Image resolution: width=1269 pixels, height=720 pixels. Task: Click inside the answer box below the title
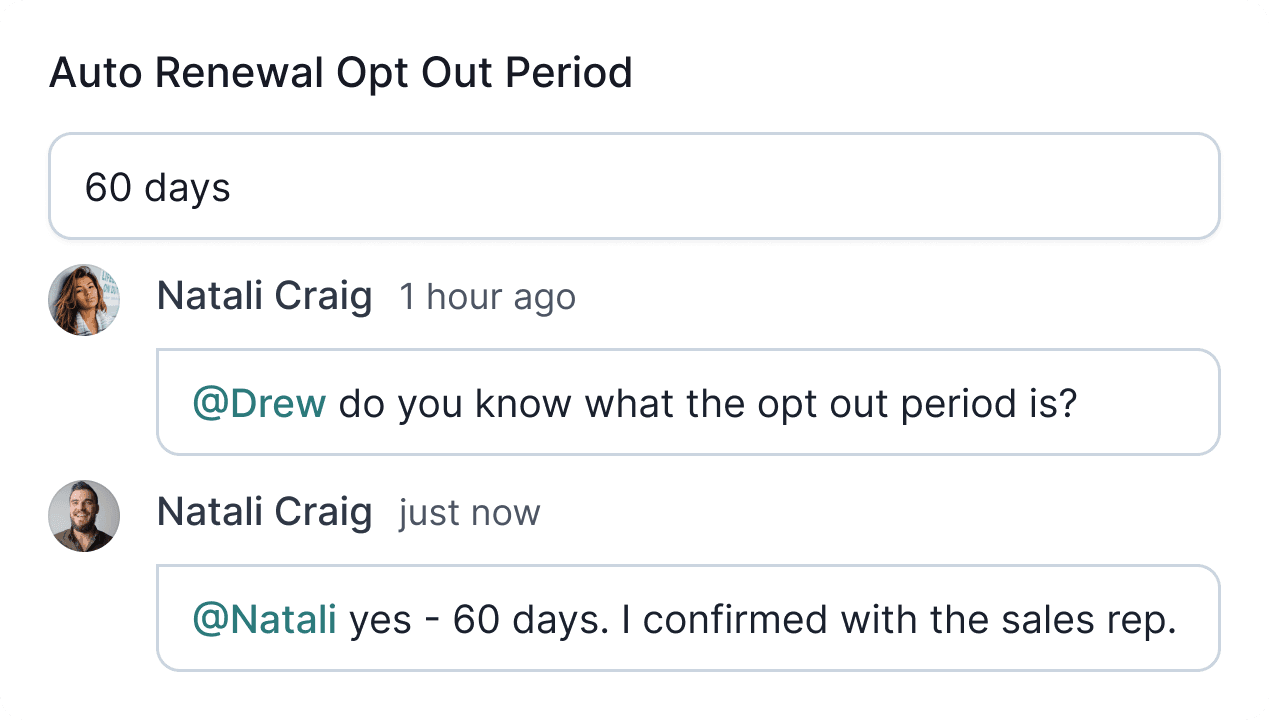[x=634, y=186]
